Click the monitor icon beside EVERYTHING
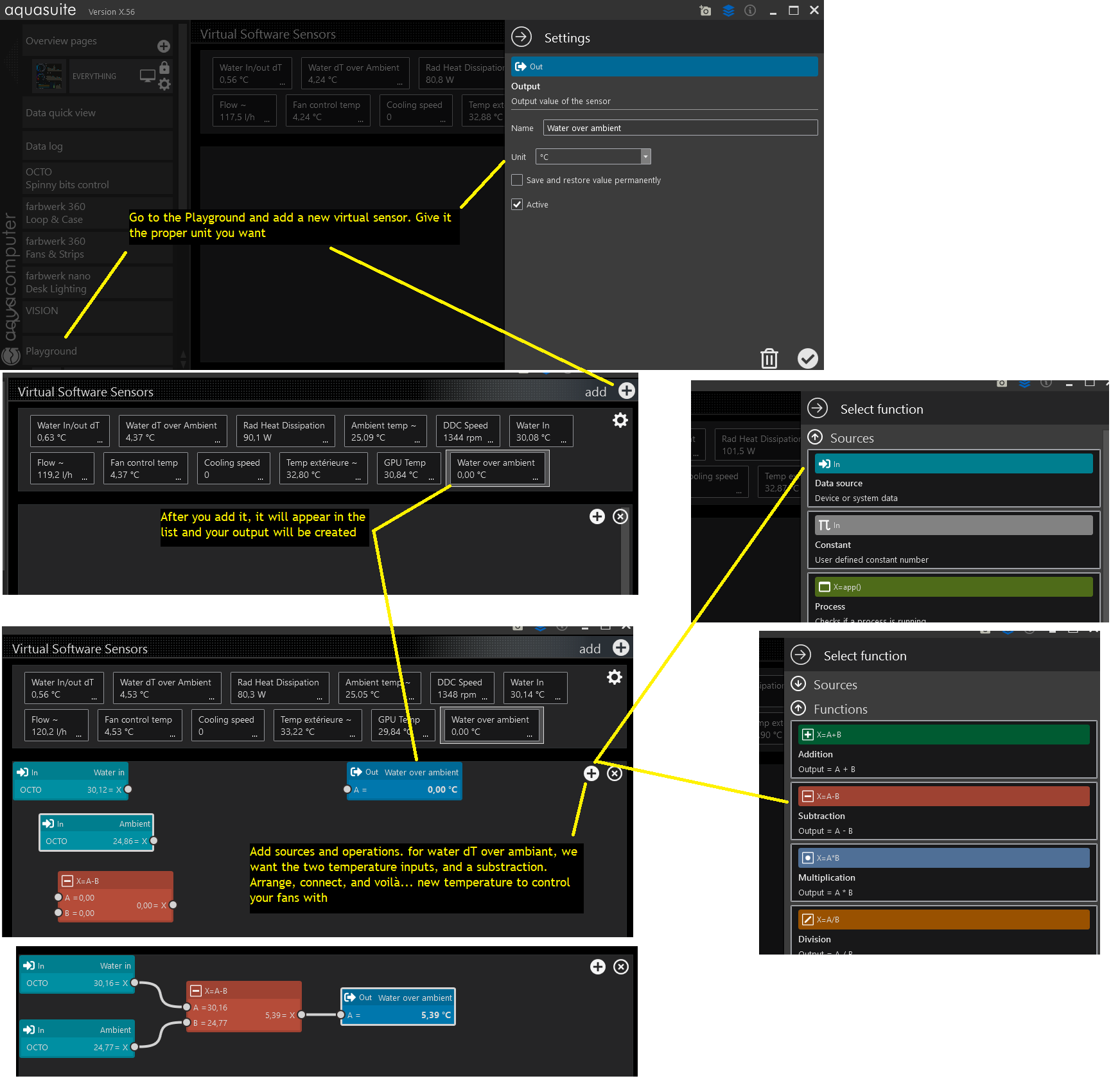 (148, 76)
